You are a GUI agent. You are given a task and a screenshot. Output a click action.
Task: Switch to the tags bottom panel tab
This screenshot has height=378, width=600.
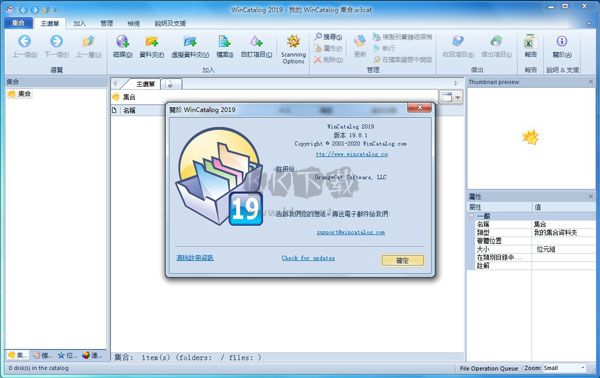(42, 355)
